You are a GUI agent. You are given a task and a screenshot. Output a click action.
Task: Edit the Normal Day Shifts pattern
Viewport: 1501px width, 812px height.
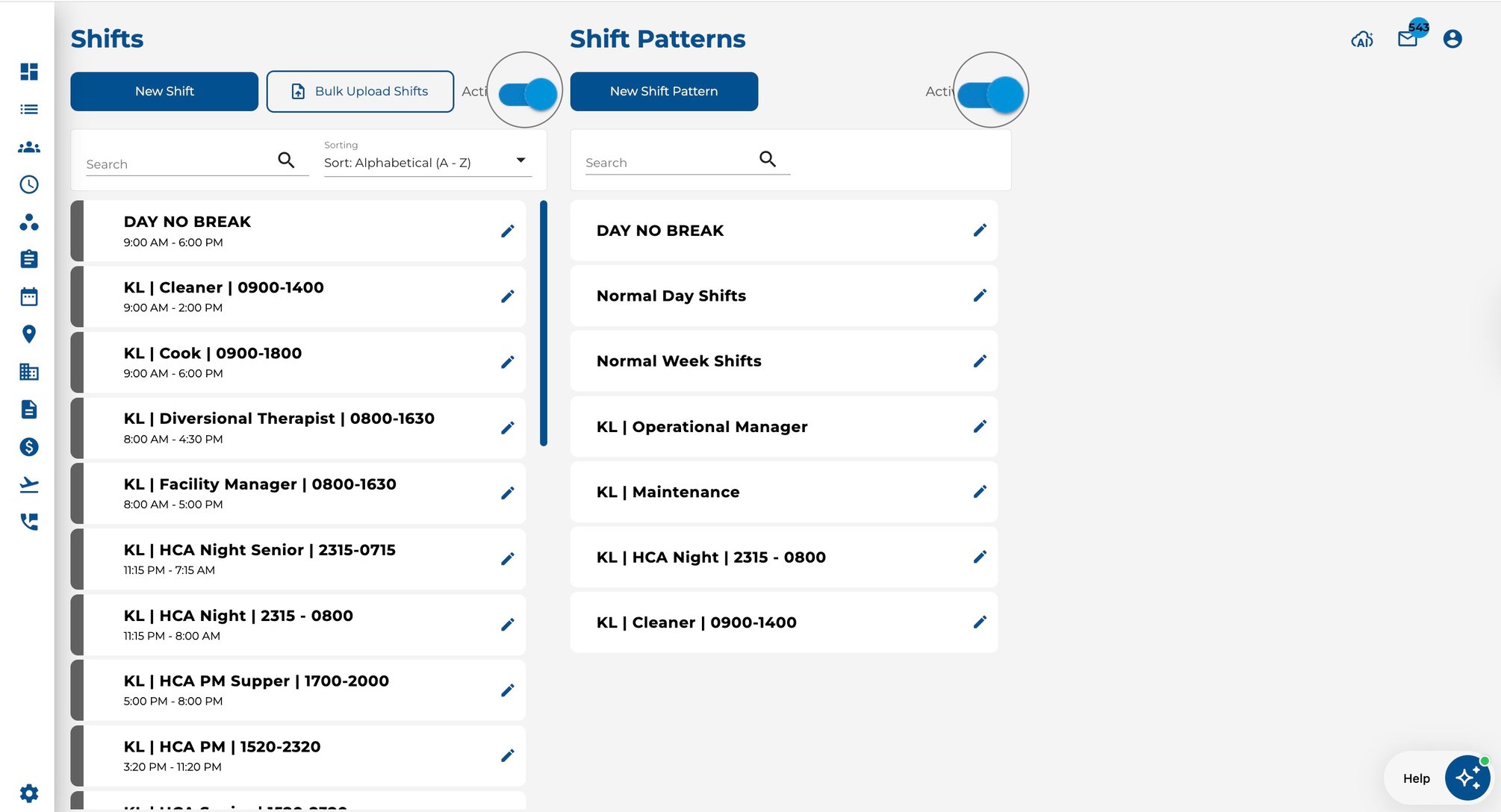tap(981, 296)
